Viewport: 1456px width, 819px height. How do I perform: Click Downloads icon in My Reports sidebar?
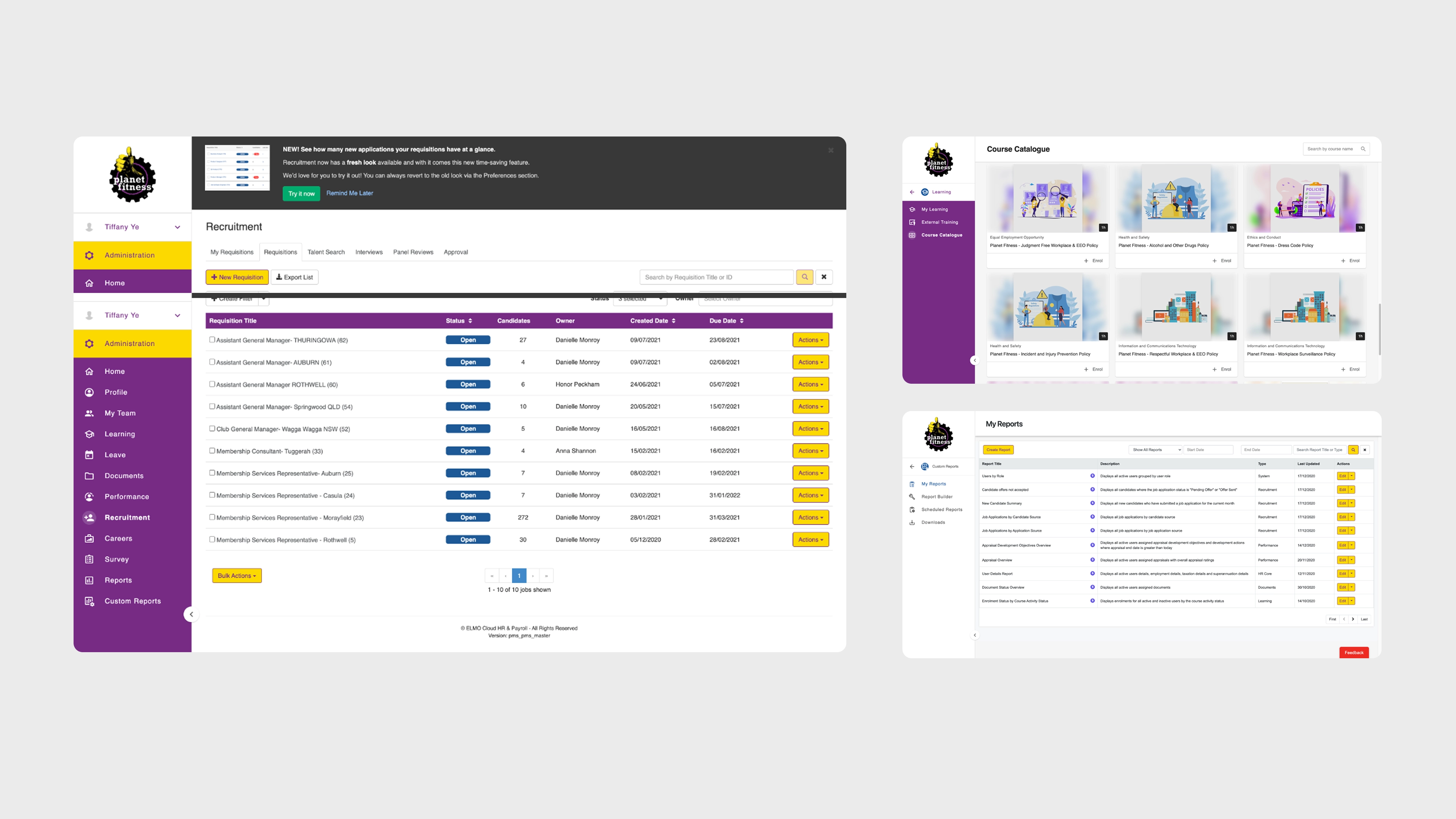[912, 523]
